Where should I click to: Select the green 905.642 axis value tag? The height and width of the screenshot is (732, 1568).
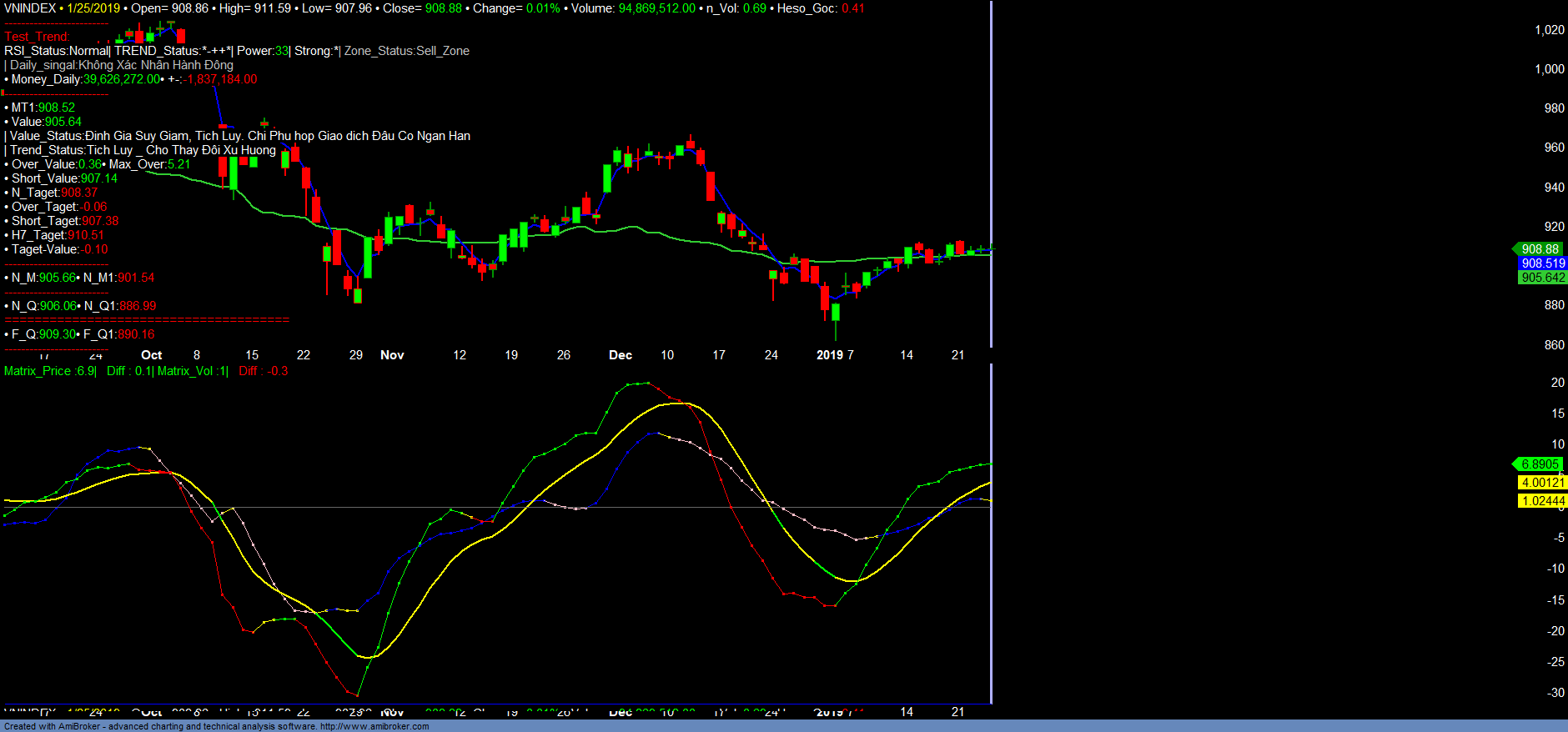(1542, 278)
